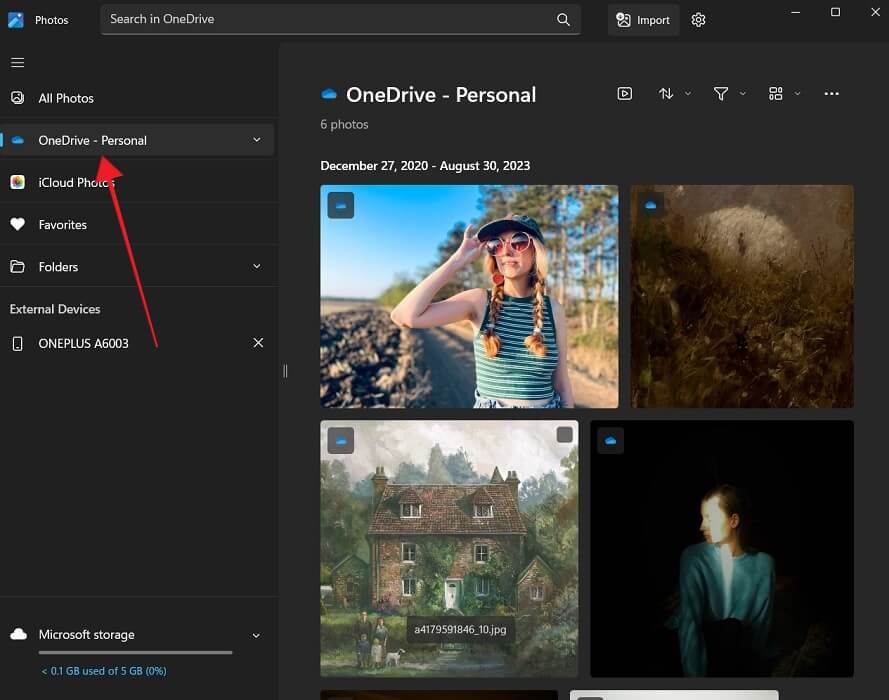Click the Import button
The height and width of the screenshot is (700, 889).
643,20
